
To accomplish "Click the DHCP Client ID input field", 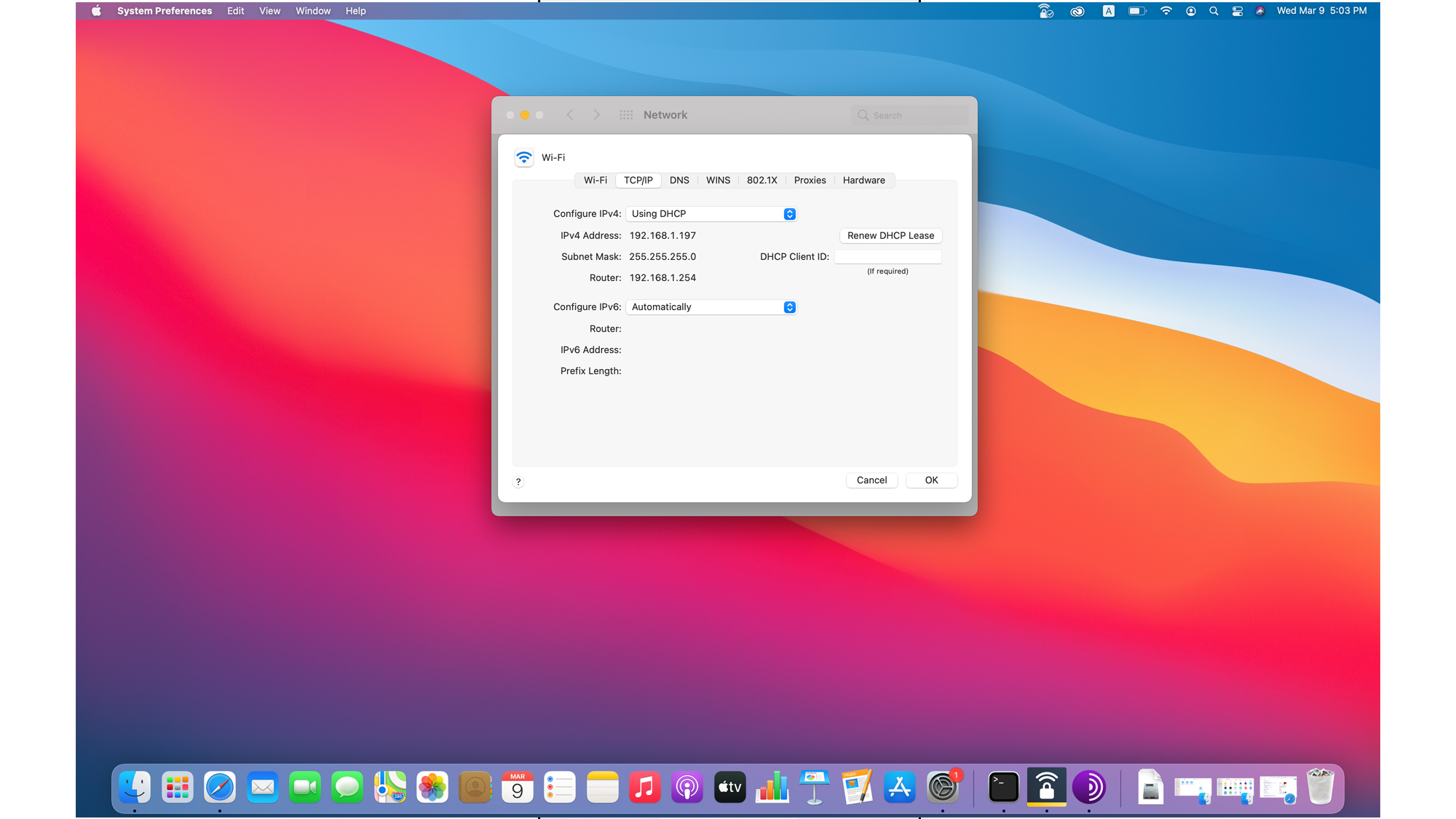I will click(x=888, y=256).
